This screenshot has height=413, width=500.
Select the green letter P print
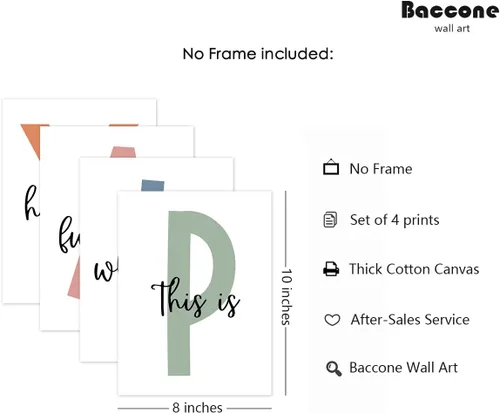tap(195, 293)
